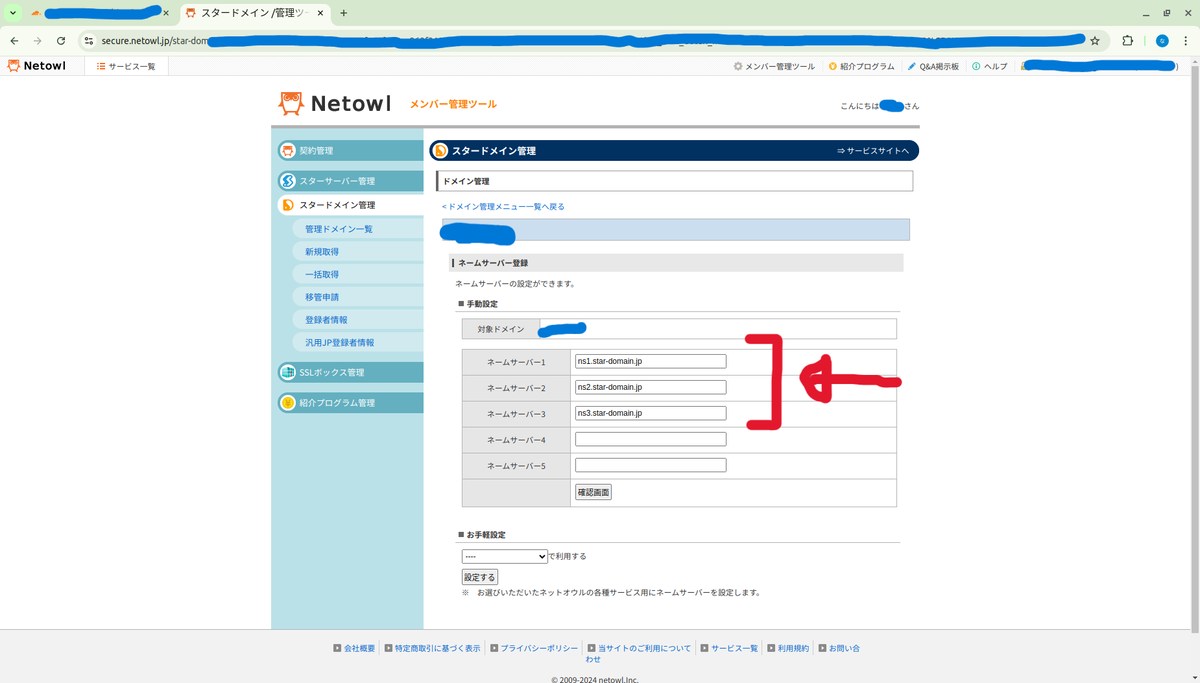Click the orange icon in the スタードメイン管理 header bar
Screen dimensions: 1200x683
(x=440, y=151)
